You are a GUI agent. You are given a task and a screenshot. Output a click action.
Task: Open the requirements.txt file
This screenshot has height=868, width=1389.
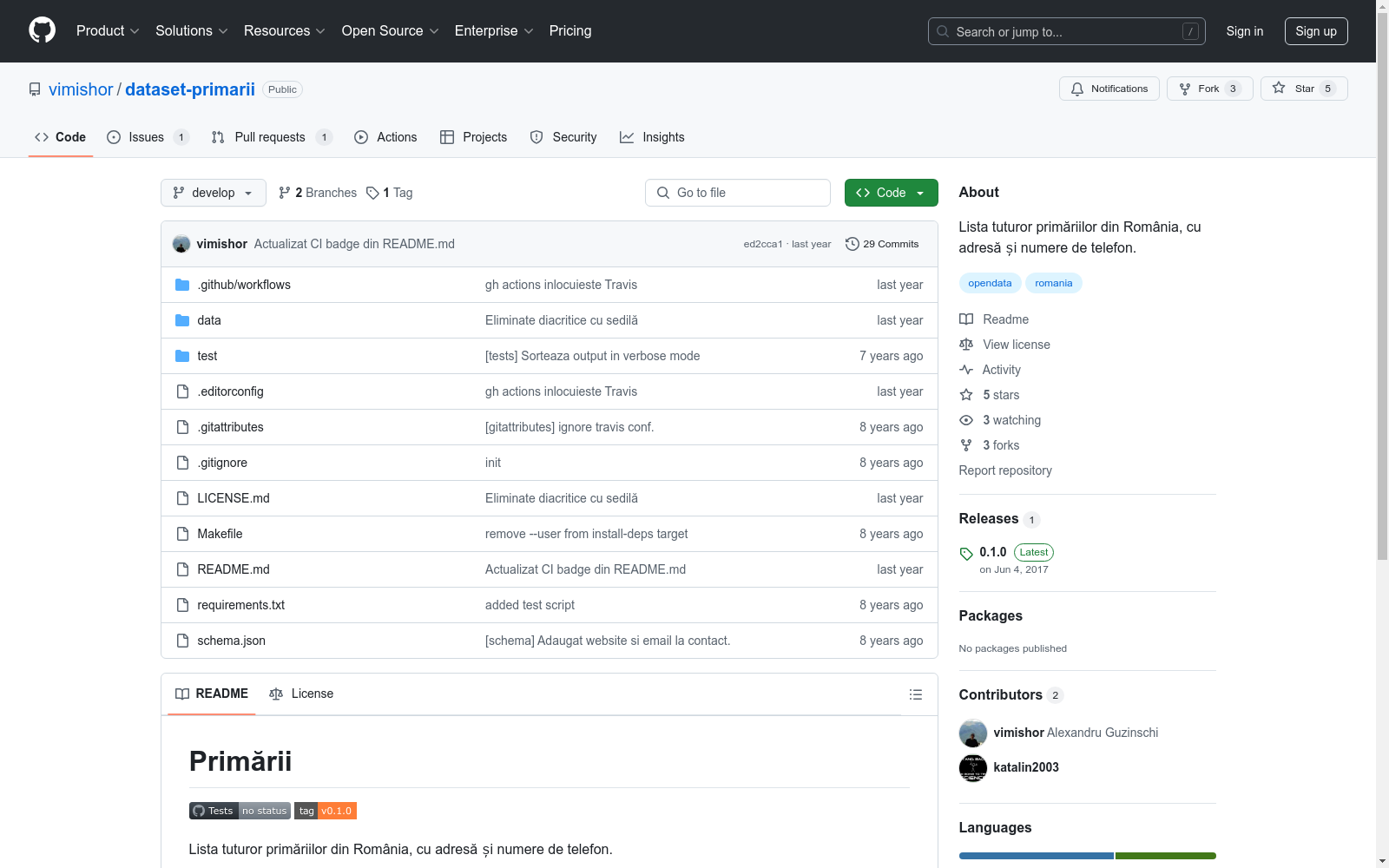point(241,605)
